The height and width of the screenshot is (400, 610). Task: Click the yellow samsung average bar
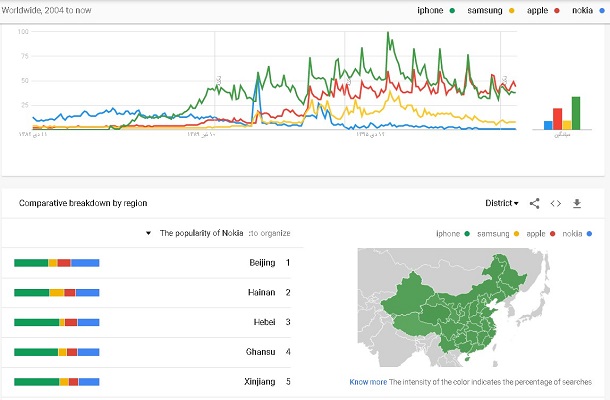(x=567, y=125)
